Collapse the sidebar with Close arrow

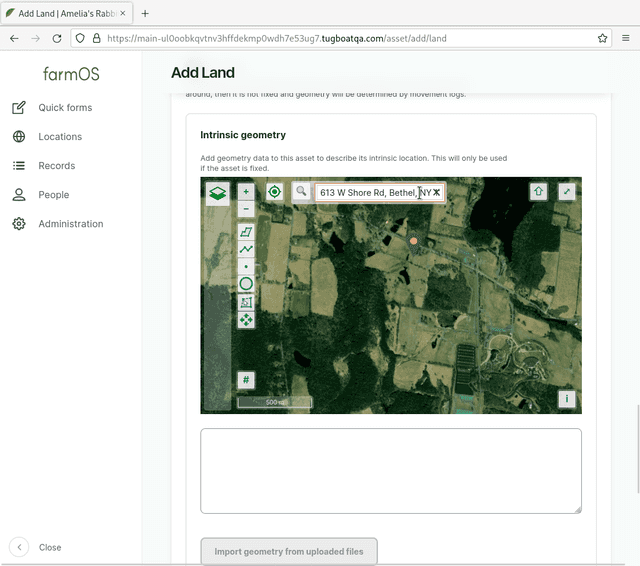tap(19, 547)
